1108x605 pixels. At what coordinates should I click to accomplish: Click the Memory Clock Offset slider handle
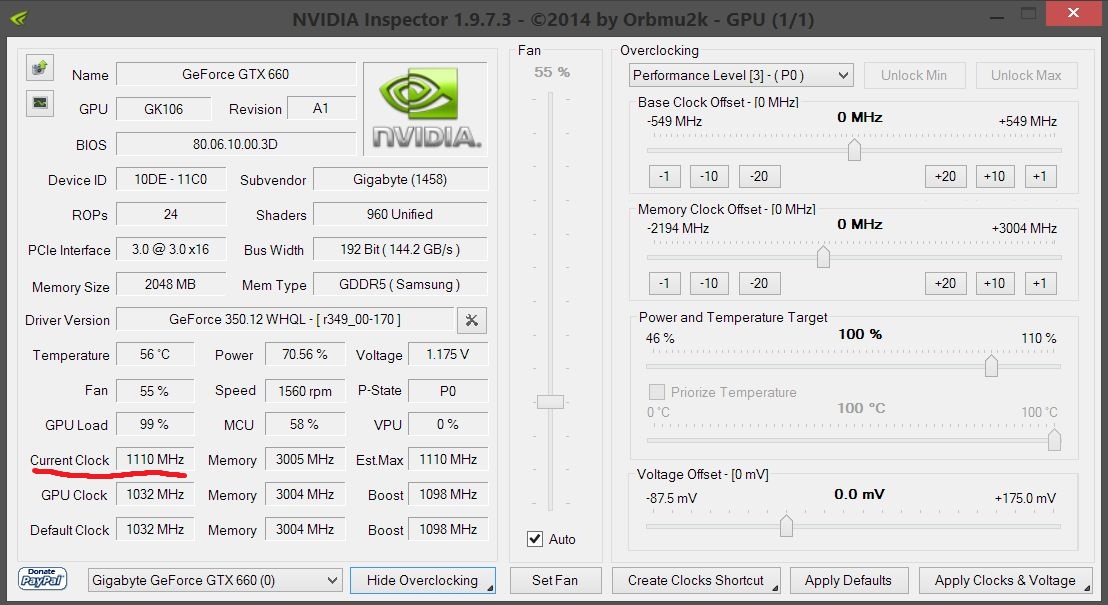[x=823, y=257]
